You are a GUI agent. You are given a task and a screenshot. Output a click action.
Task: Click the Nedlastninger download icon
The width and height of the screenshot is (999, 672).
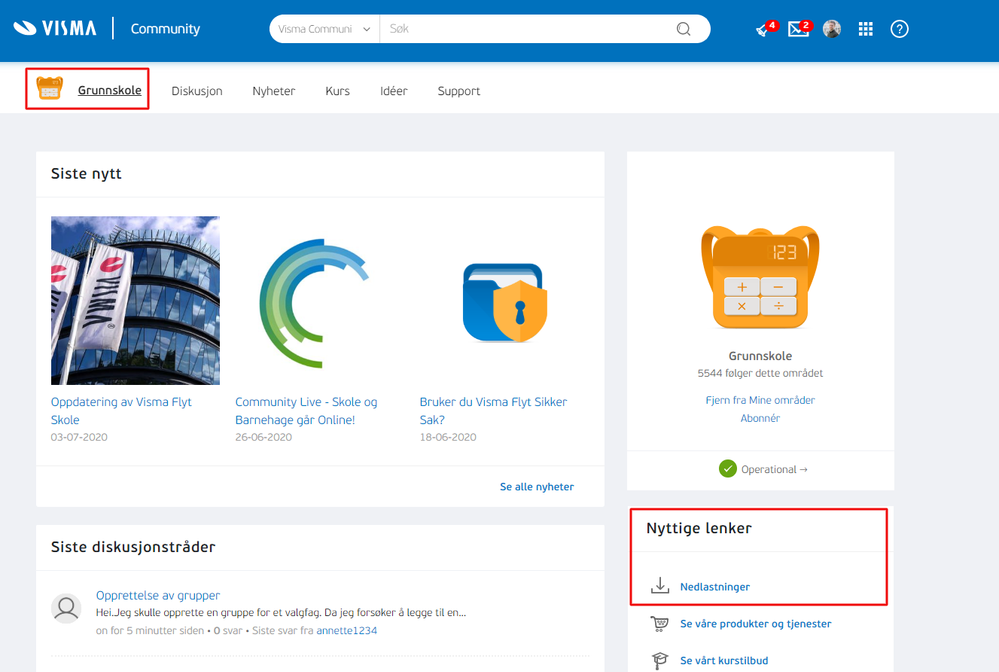pos(660,585)
